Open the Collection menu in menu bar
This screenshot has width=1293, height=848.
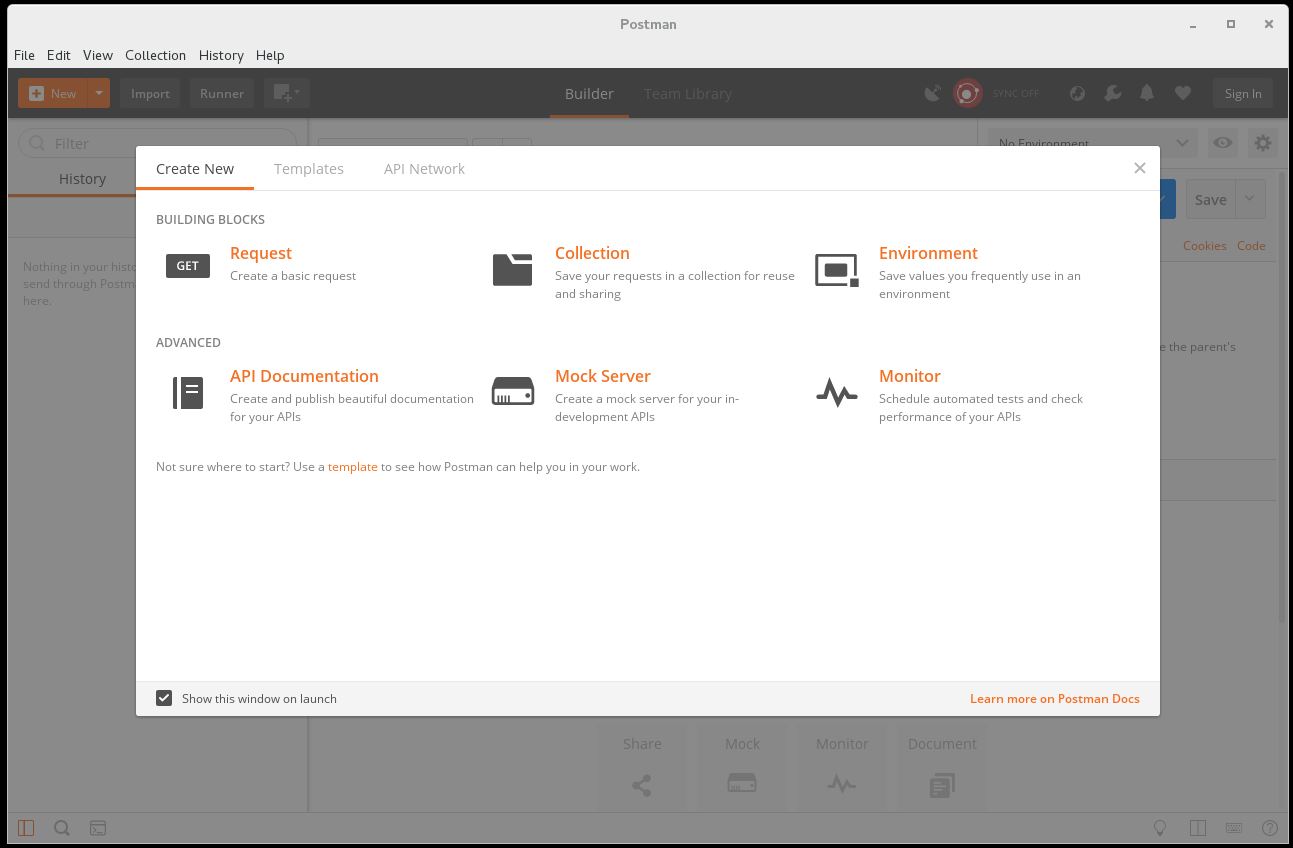click(x=155, y=55)
